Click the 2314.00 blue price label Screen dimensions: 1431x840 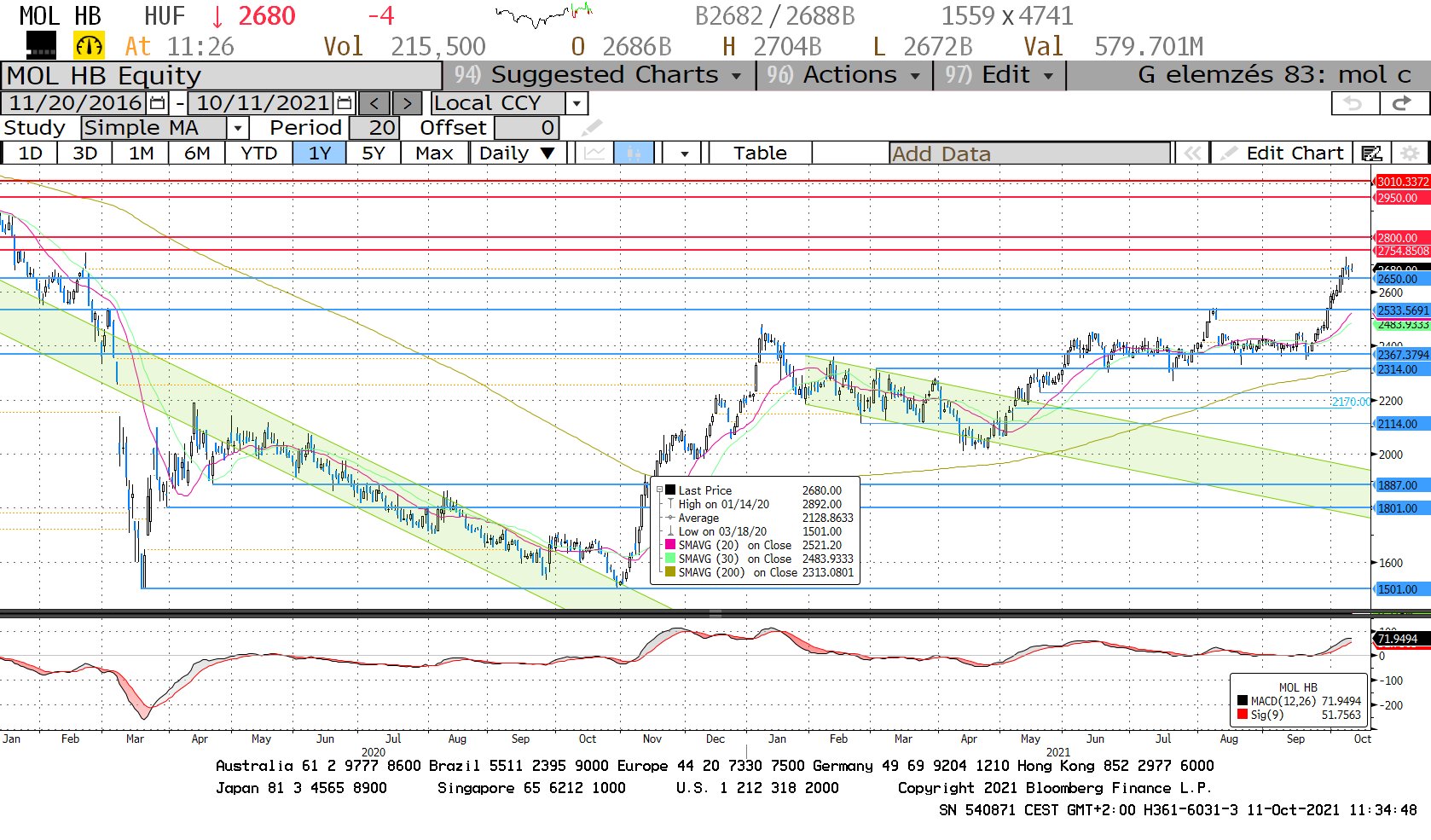coord(1402,369)
